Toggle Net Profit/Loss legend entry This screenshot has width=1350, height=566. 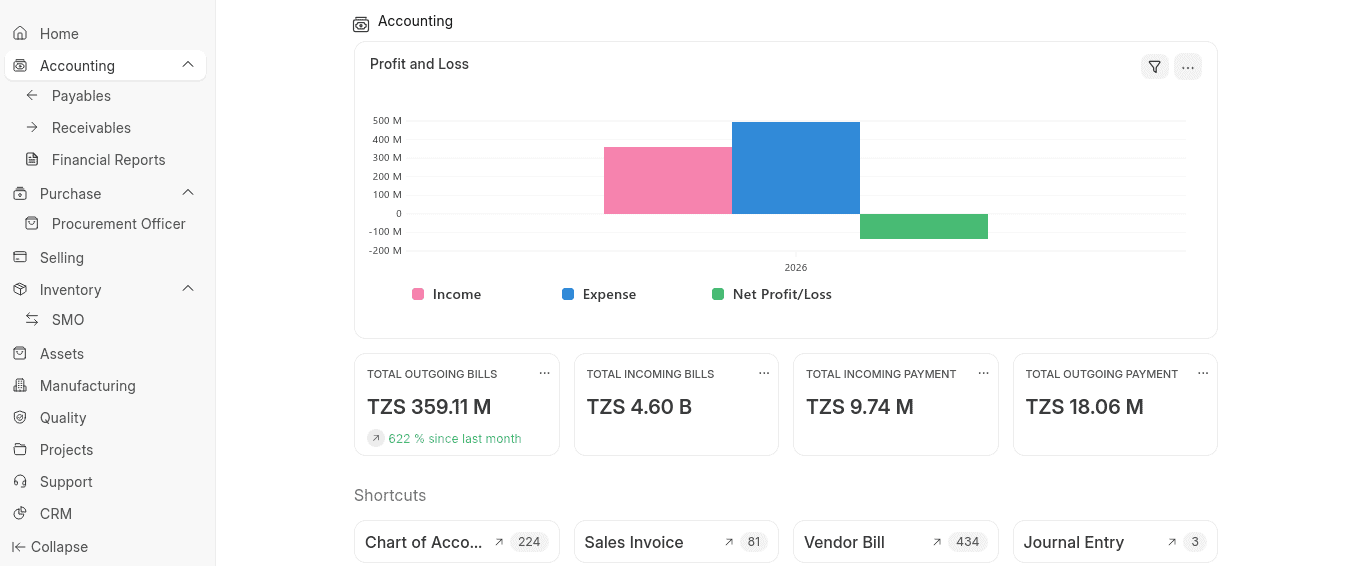pyautogui.click(x=772, y=295)
